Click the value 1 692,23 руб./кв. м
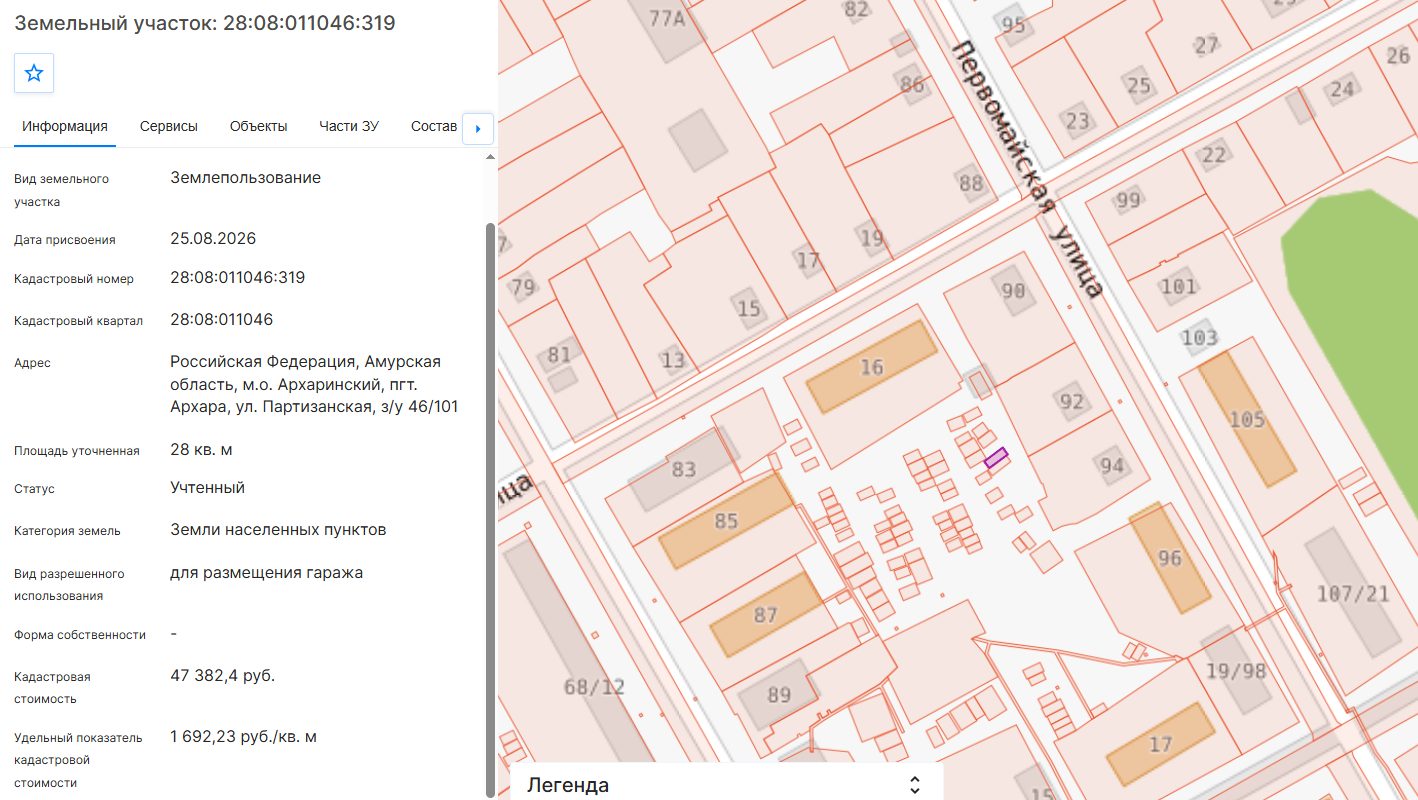This screenshot has width=1418, height=800. coord(244,737)
